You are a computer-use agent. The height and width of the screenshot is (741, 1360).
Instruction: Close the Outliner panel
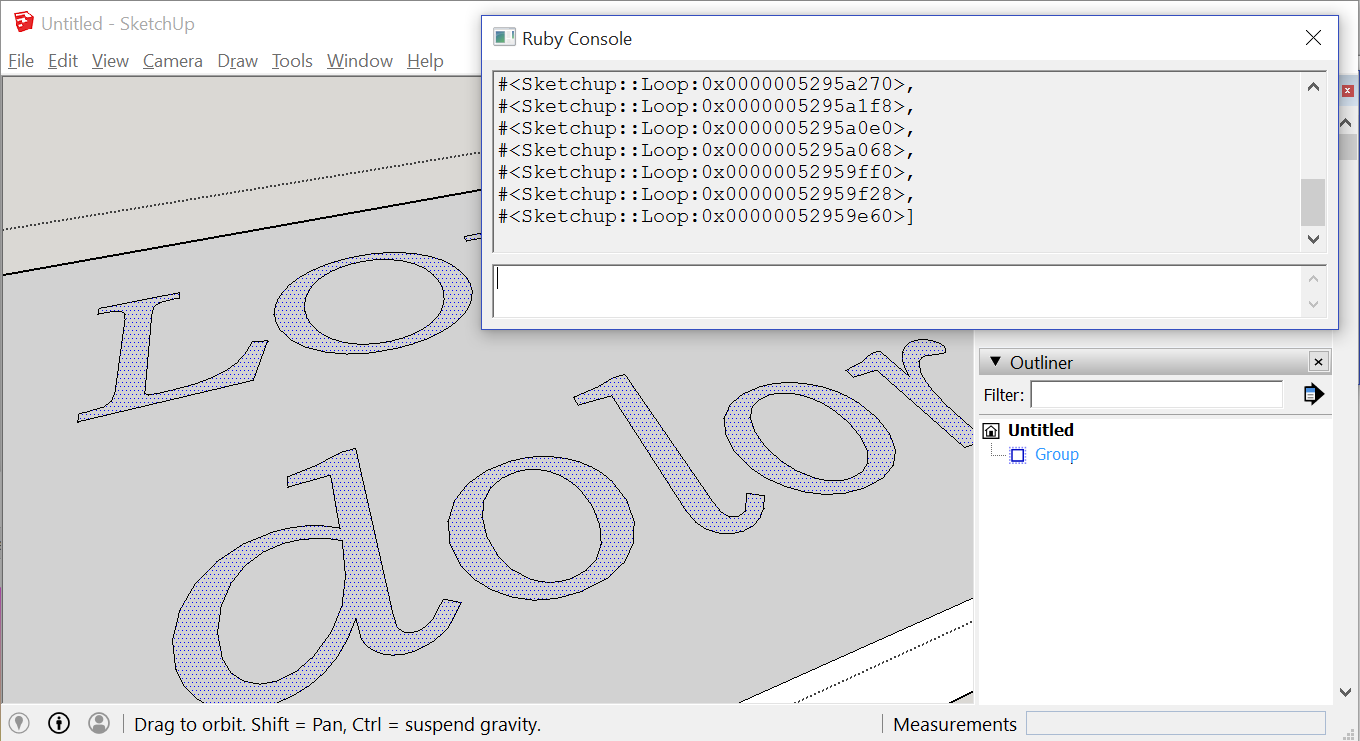(1319, 362)
